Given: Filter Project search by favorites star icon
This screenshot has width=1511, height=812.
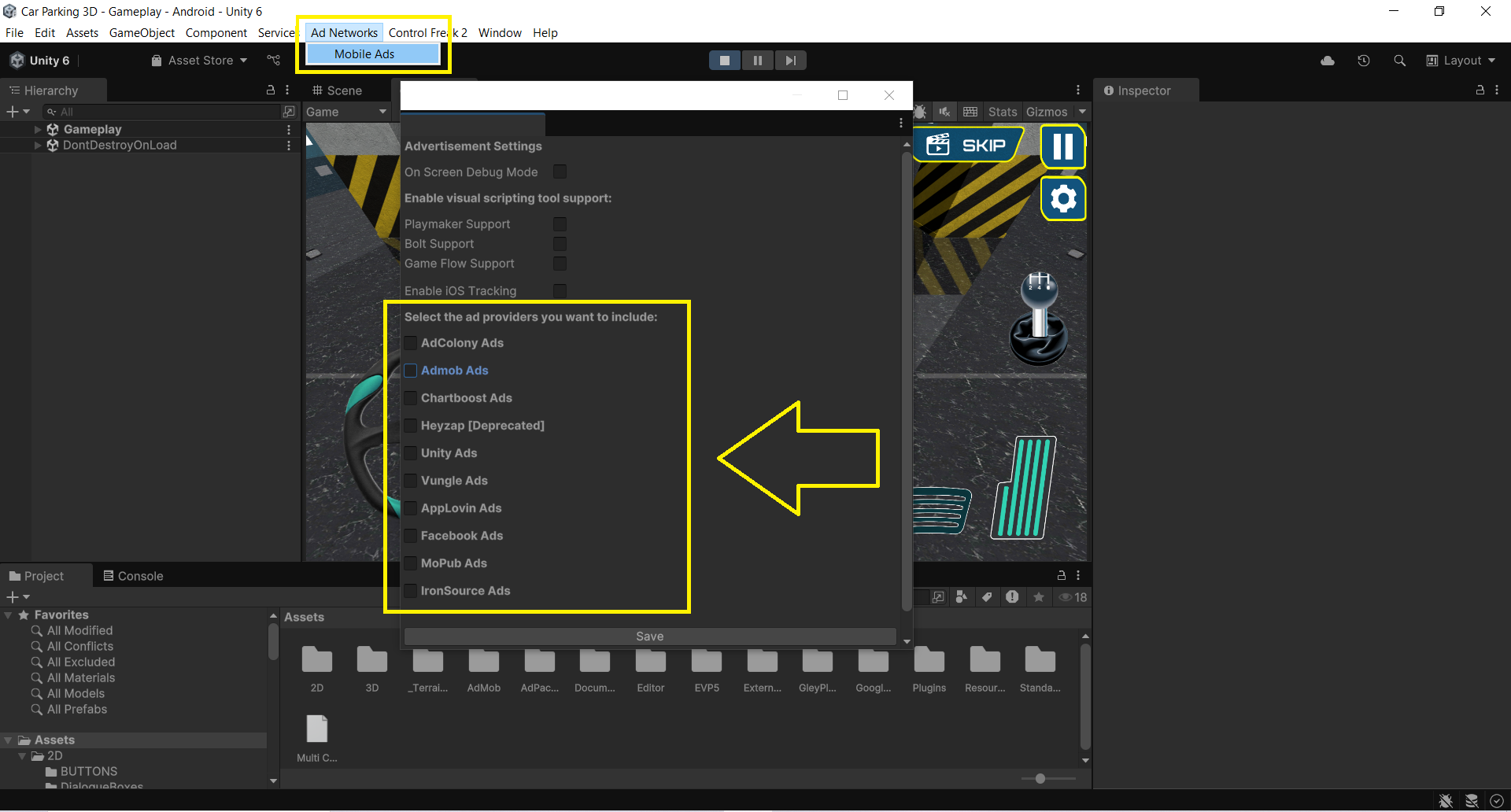Looking at the screenshot, I should (x=1038, y=597).
